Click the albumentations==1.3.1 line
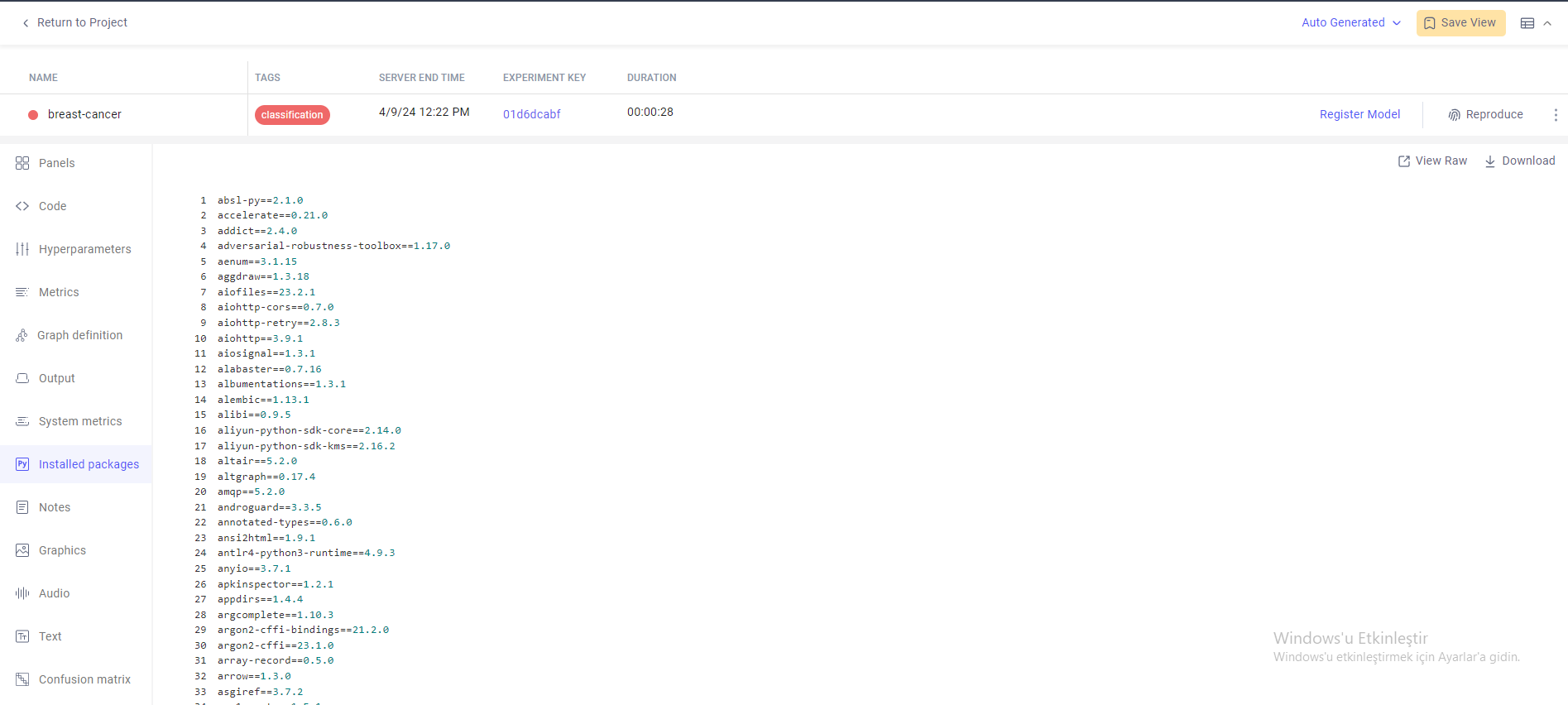The width and height of the screenshot is (1568, 705). point(281,384)
